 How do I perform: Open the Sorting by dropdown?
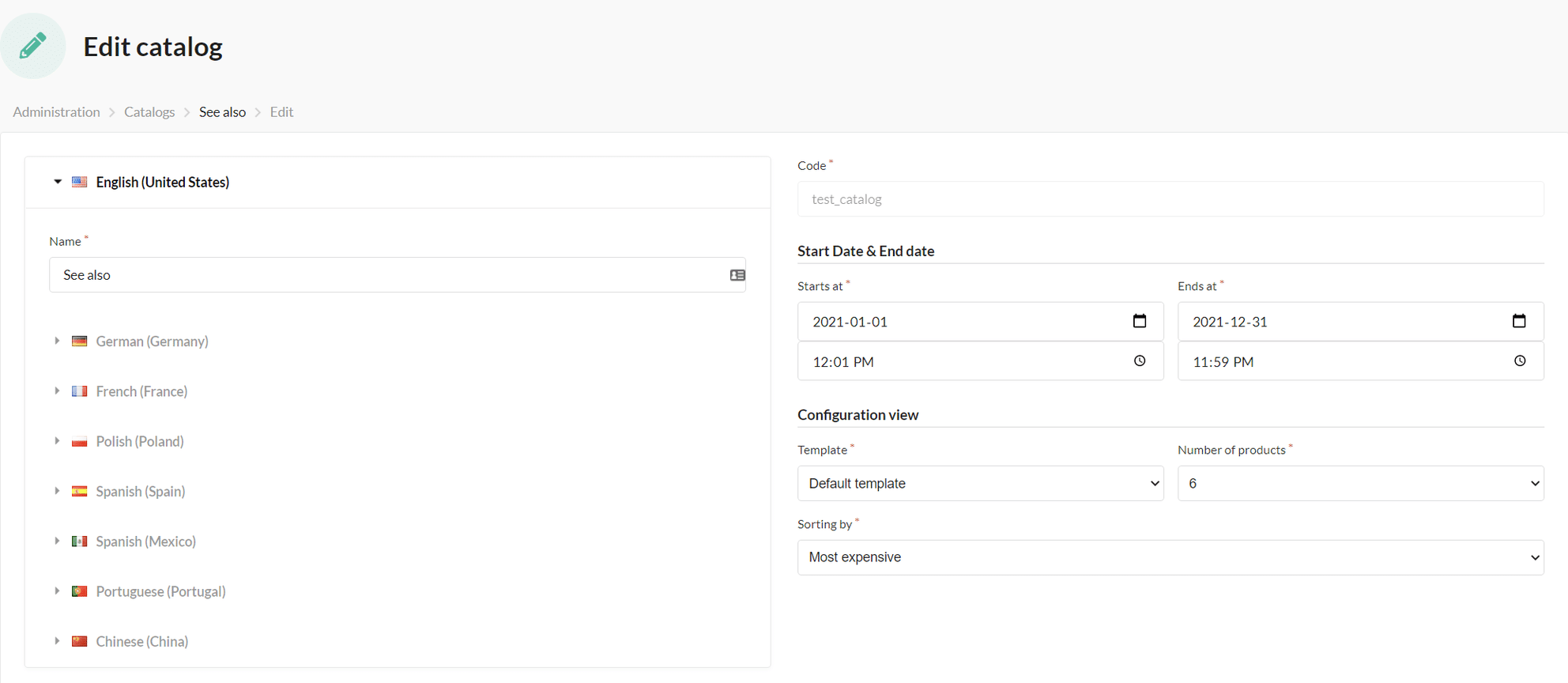tap(1170, 557)
